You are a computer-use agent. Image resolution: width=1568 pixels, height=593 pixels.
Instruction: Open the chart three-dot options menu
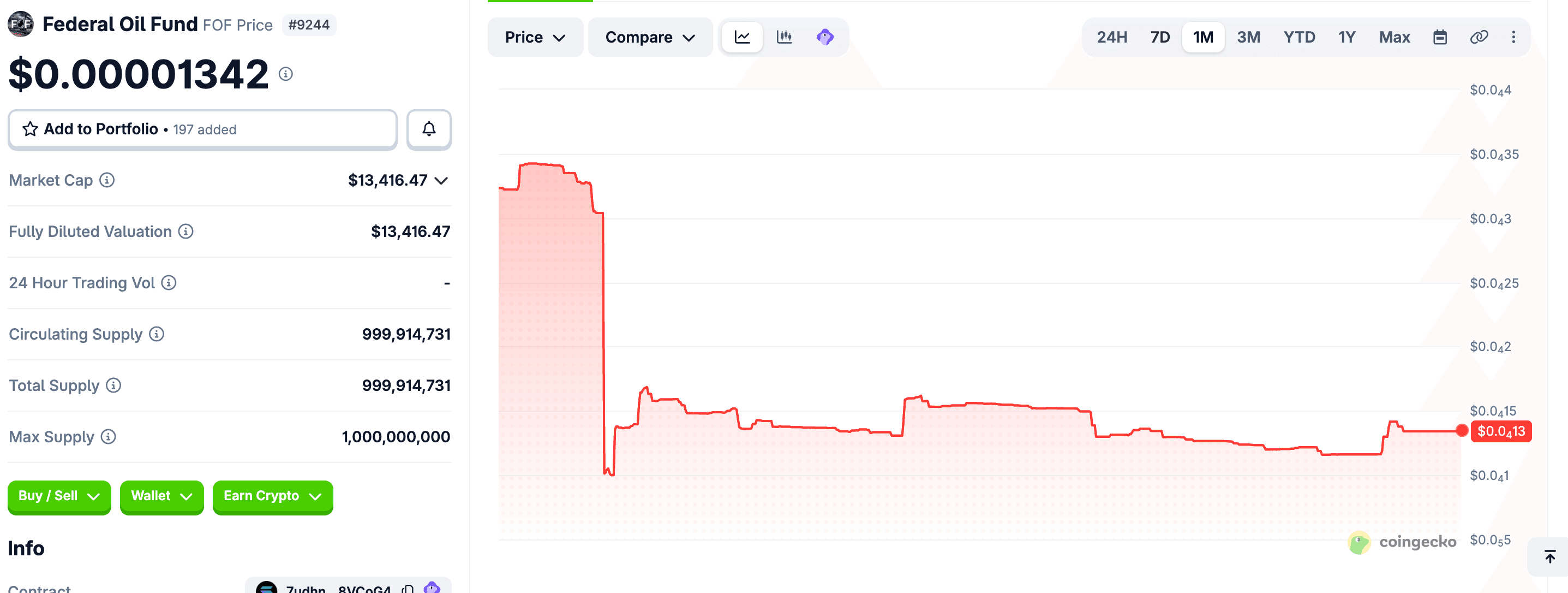pos(1513,37)
